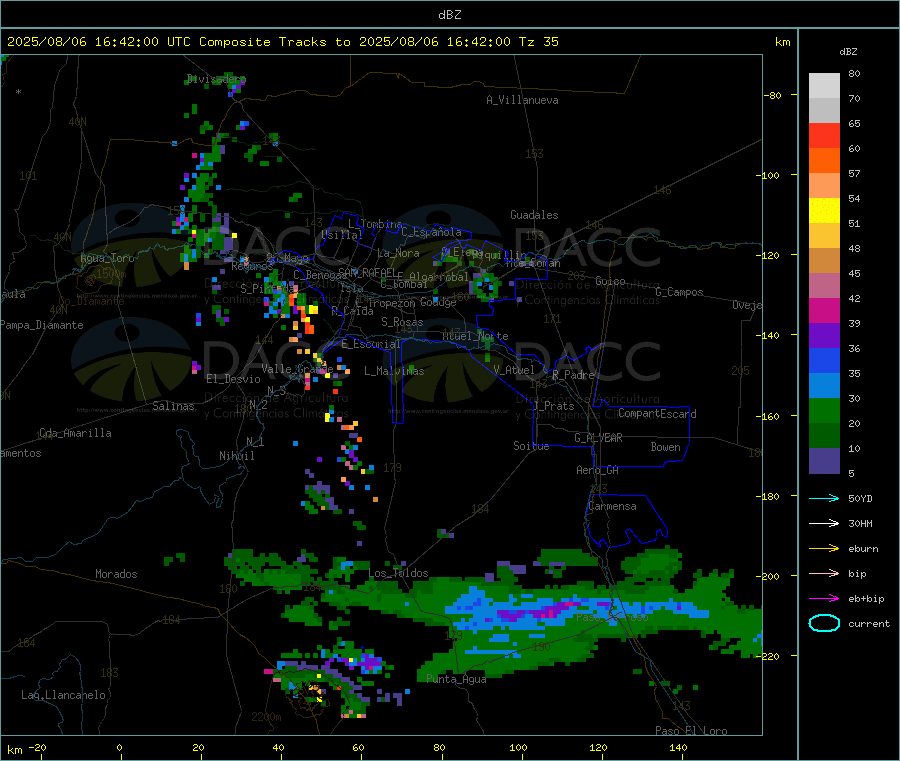
Task: Click the Morados map label
Action: pos(117,574)
